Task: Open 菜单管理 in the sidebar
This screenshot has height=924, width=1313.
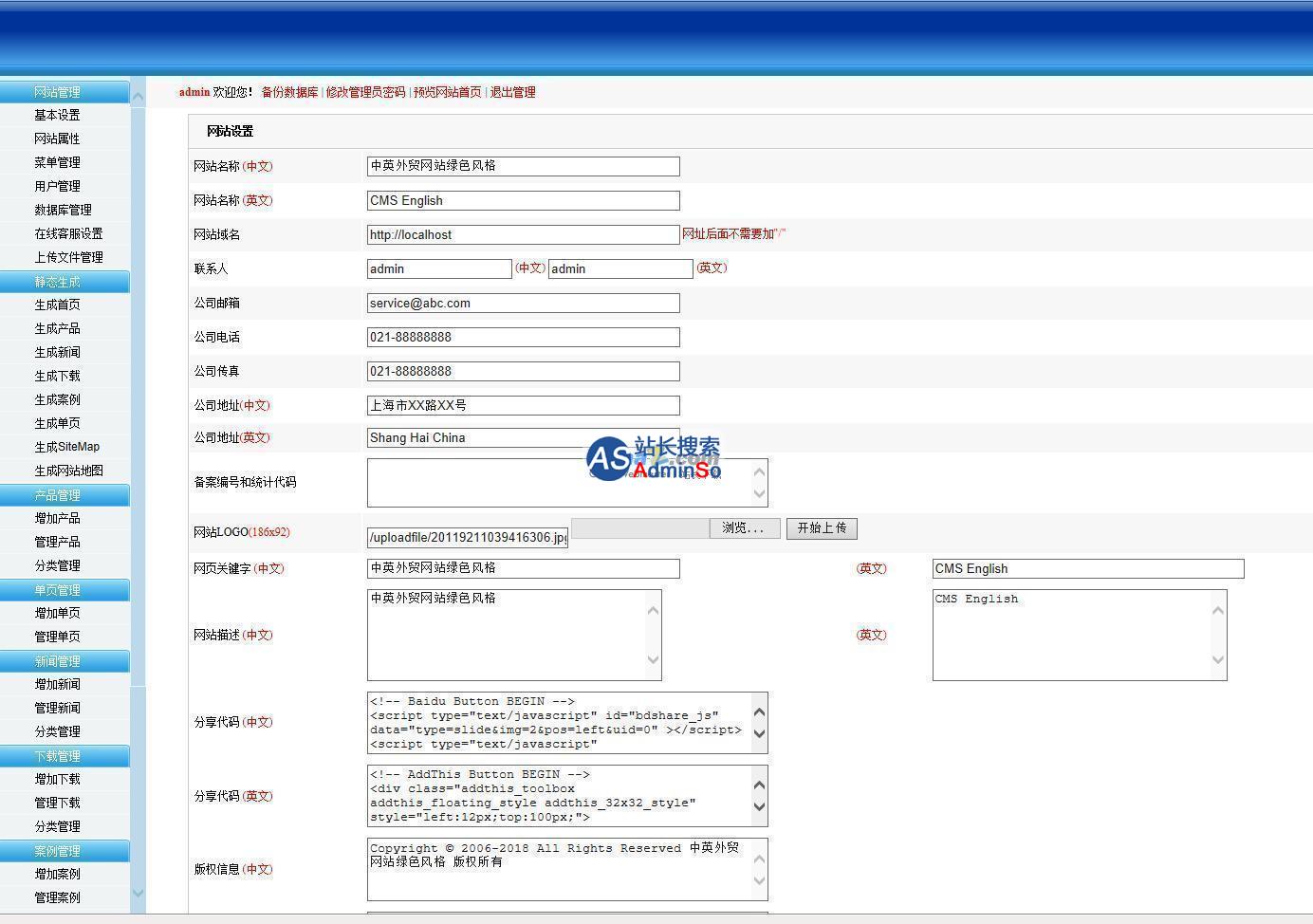Action: pos(57,162)
